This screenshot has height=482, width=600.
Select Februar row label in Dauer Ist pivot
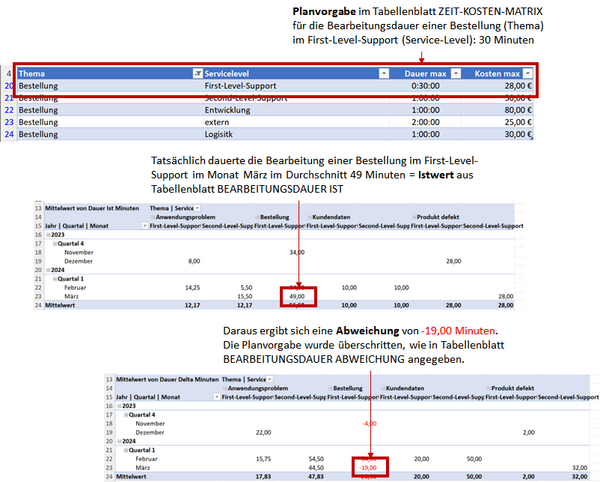(x=75, y=288)
